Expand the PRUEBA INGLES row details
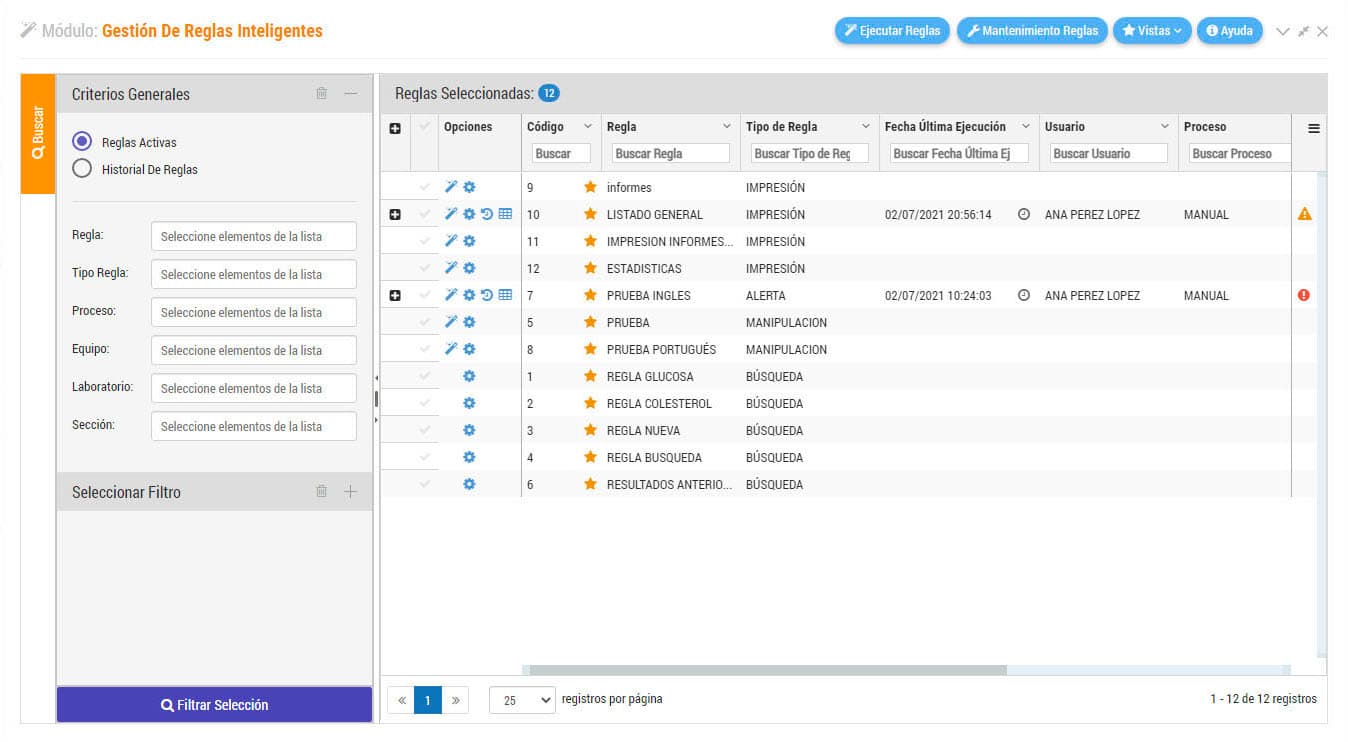Screen dimensions: 1348x742 [395, 295]
